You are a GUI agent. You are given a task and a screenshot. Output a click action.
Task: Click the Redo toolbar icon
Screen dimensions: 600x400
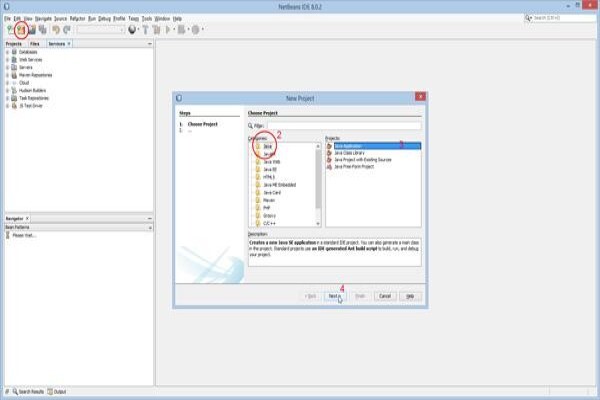tap(67, 29)
